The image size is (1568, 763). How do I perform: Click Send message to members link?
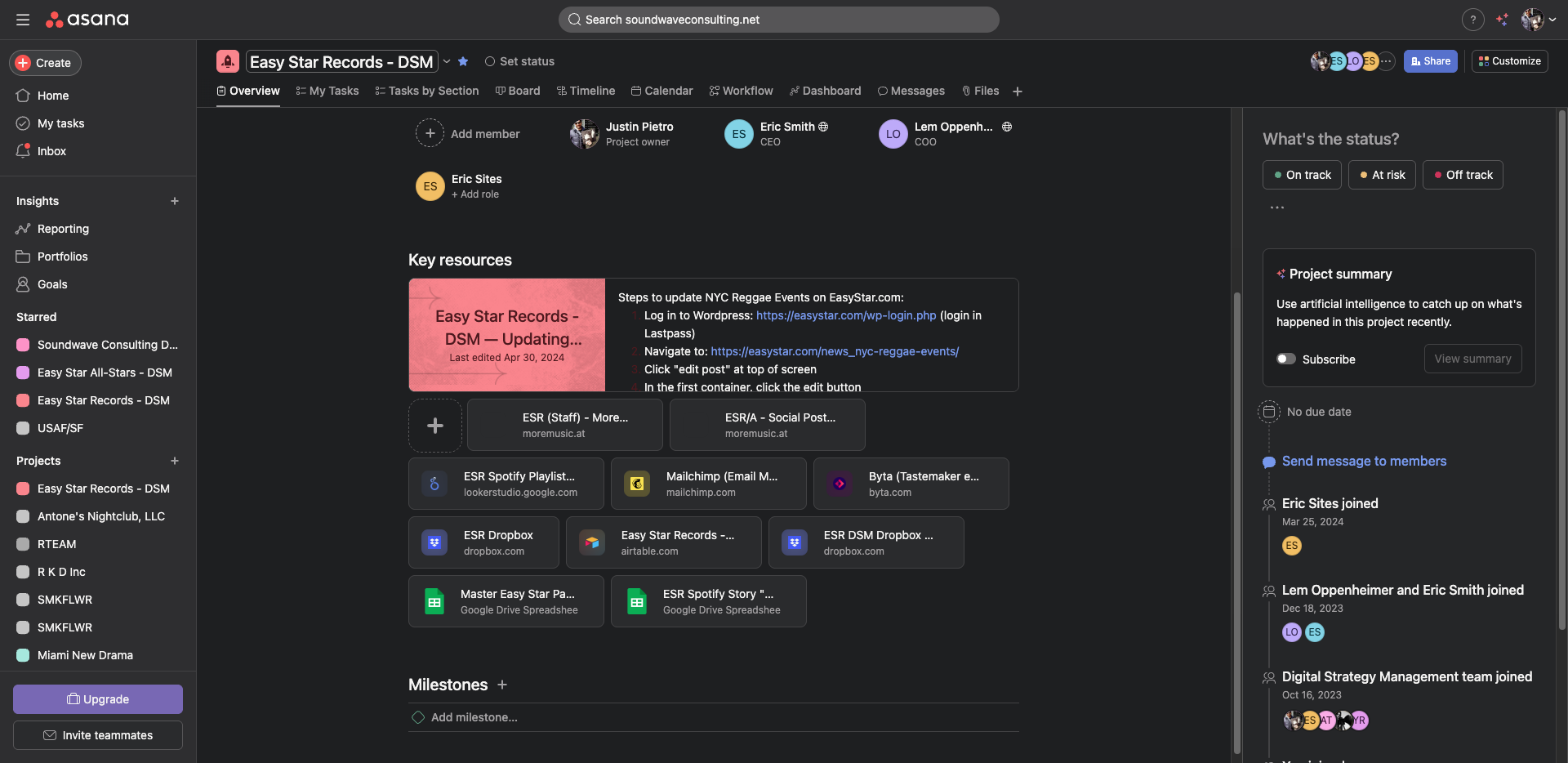[1364, 461]
